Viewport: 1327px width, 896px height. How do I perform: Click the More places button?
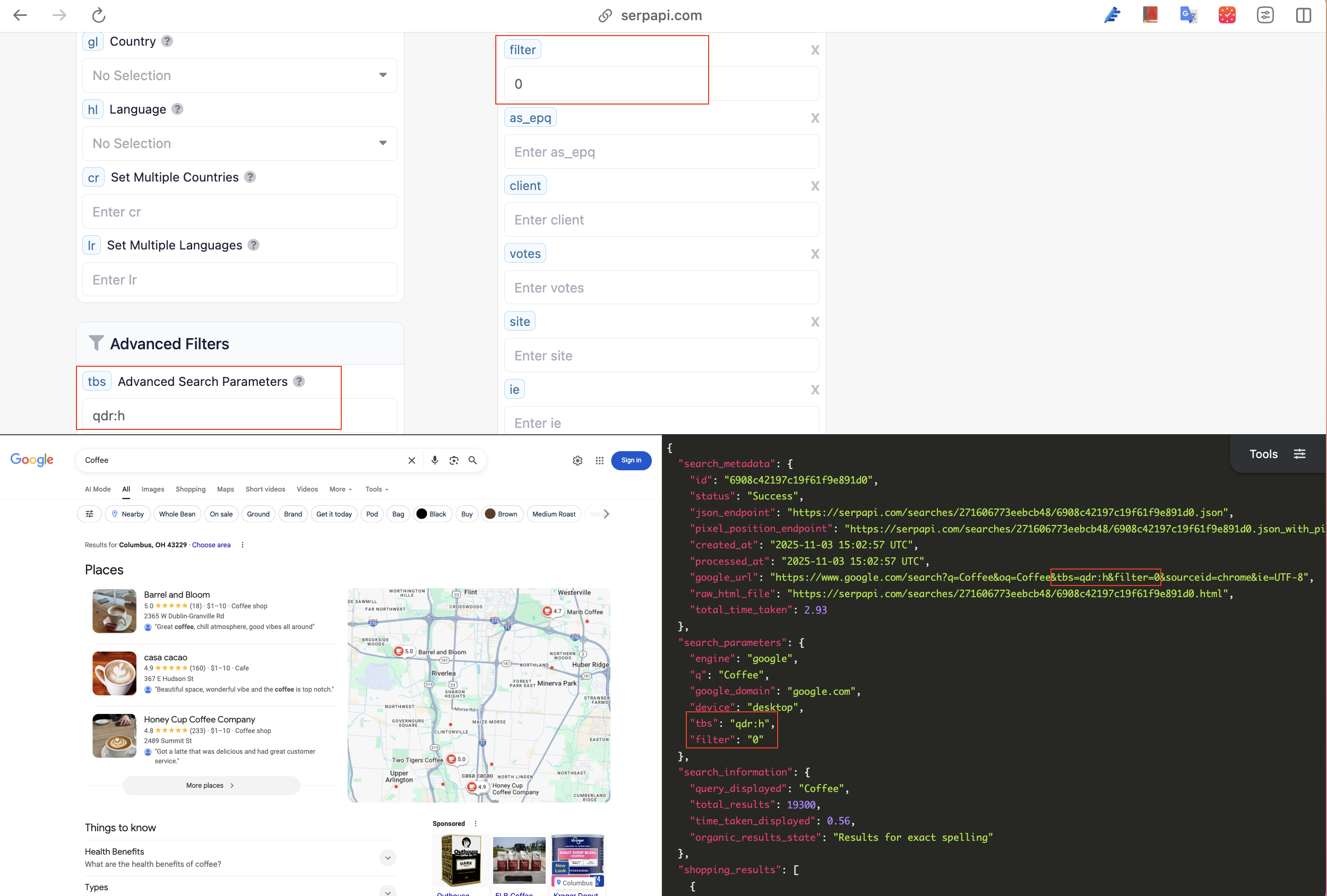pyautogui.click(x=211, y=785)
